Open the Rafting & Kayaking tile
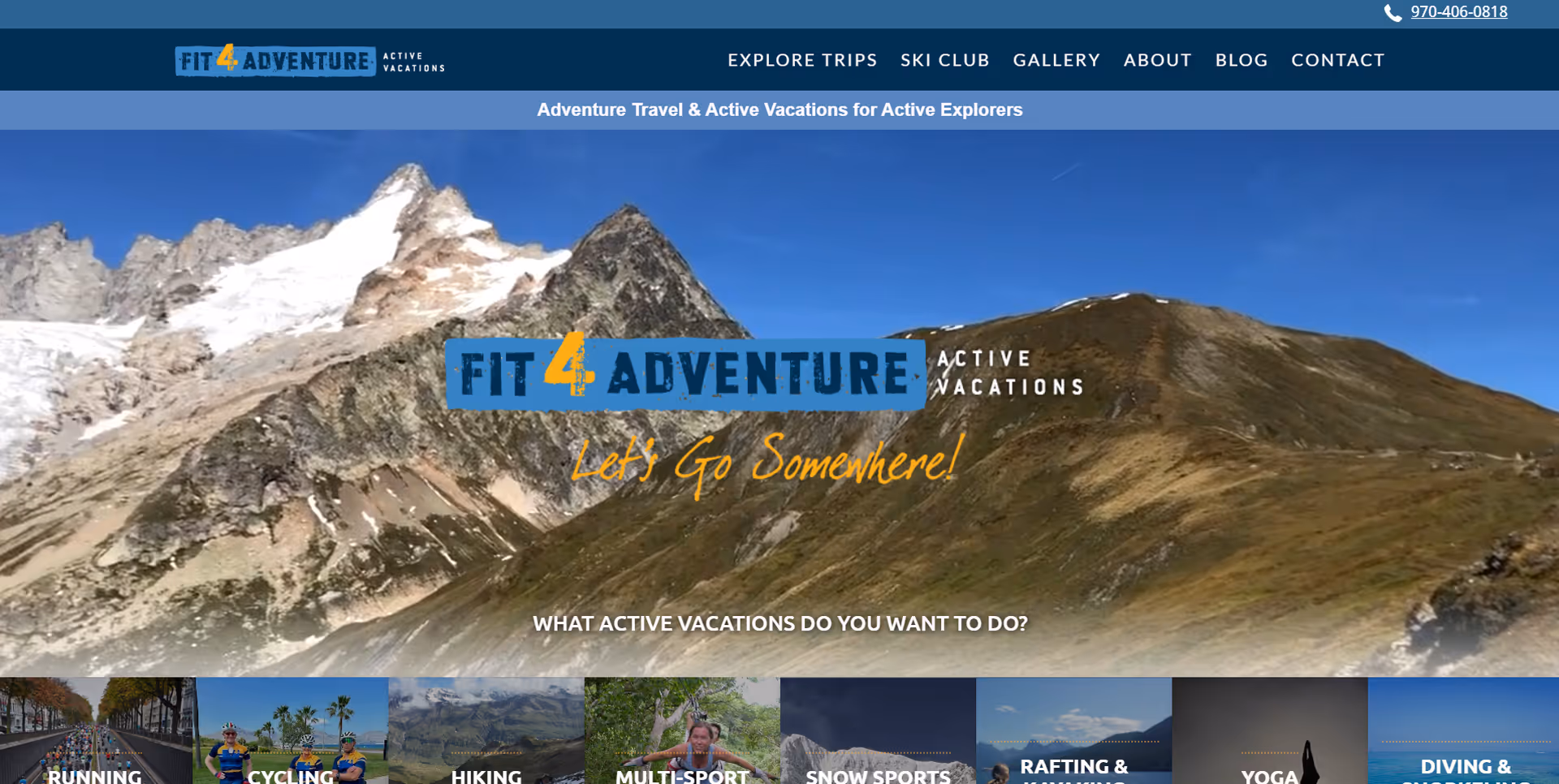The height and width of the screenshot is (784, 1559). pyautogui.click(x=1073, y=730)
